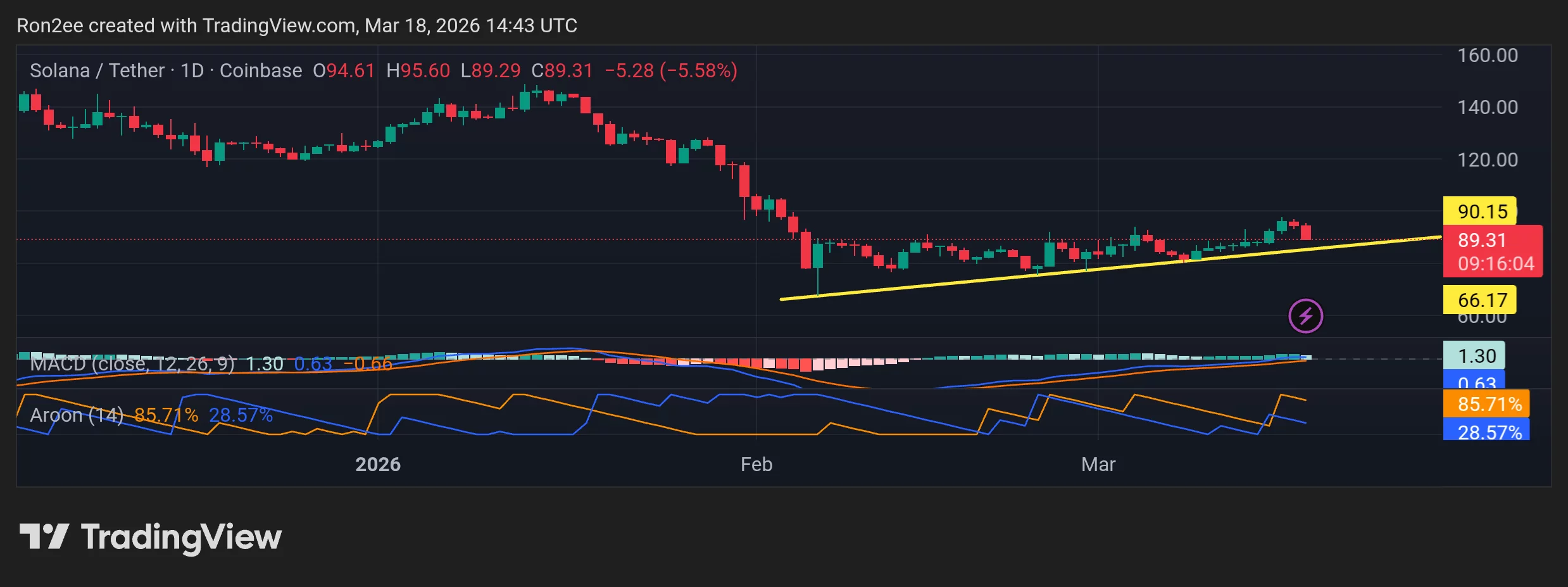Screen dimensions: 1568x587
Task: Click the yellow 90.15 price level label
Action: pos(1481,211)
